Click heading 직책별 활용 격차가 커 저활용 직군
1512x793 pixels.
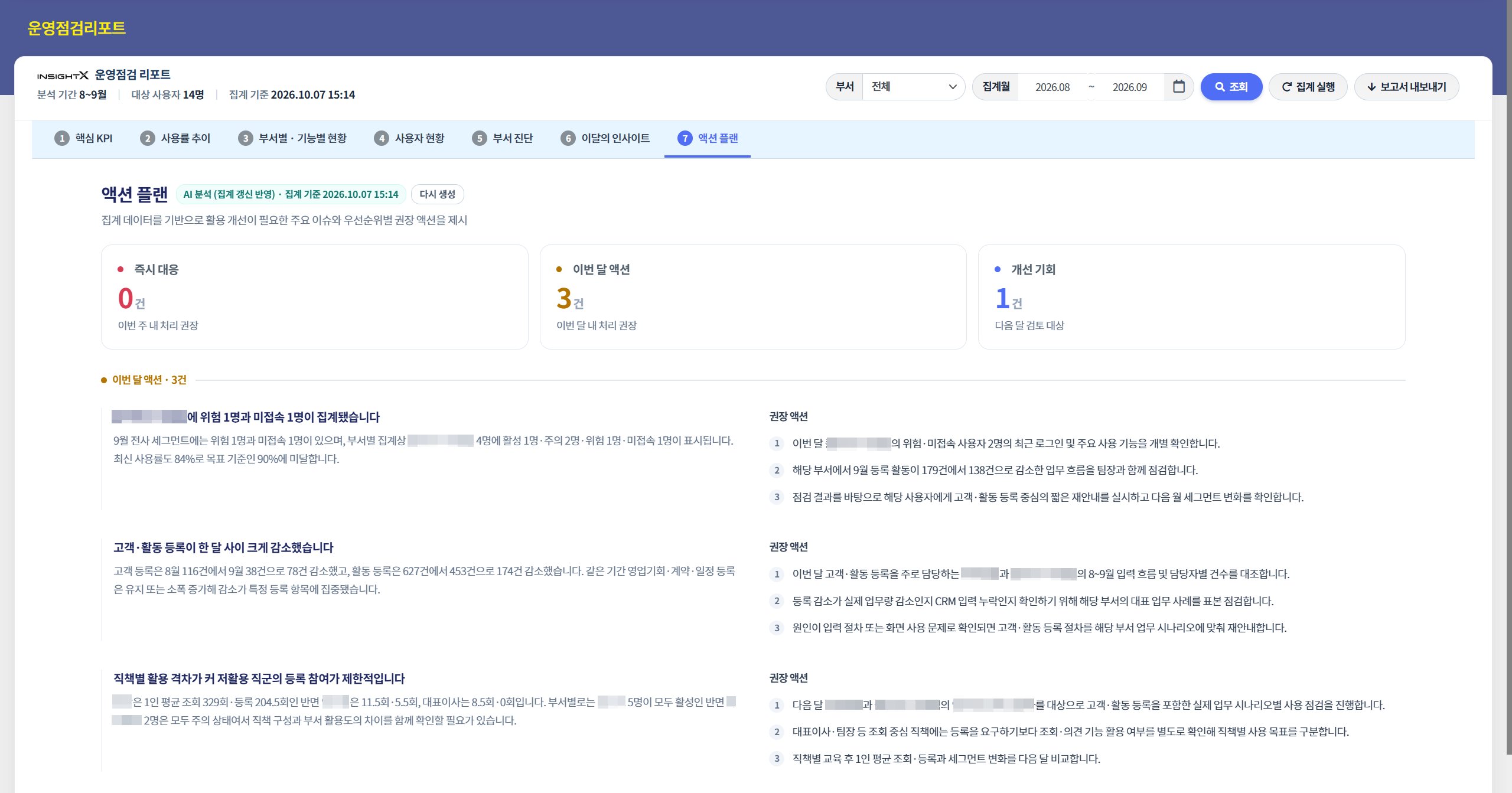click(x=259, y=678)
